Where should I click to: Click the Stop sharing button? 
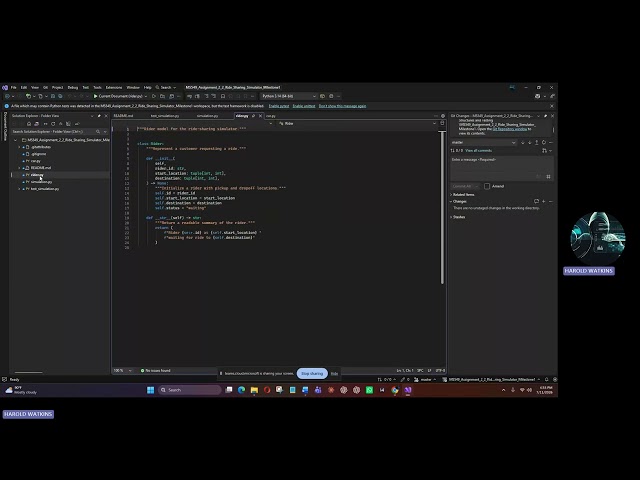pos(312,373)
